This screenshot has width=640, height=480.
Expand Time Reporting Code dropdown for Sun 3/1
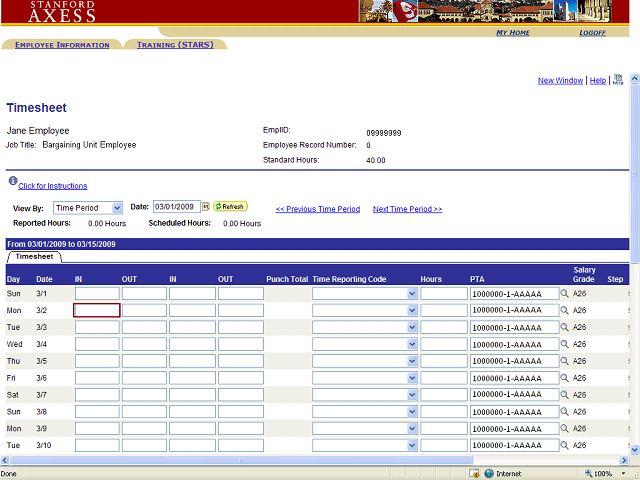point(412,294)
